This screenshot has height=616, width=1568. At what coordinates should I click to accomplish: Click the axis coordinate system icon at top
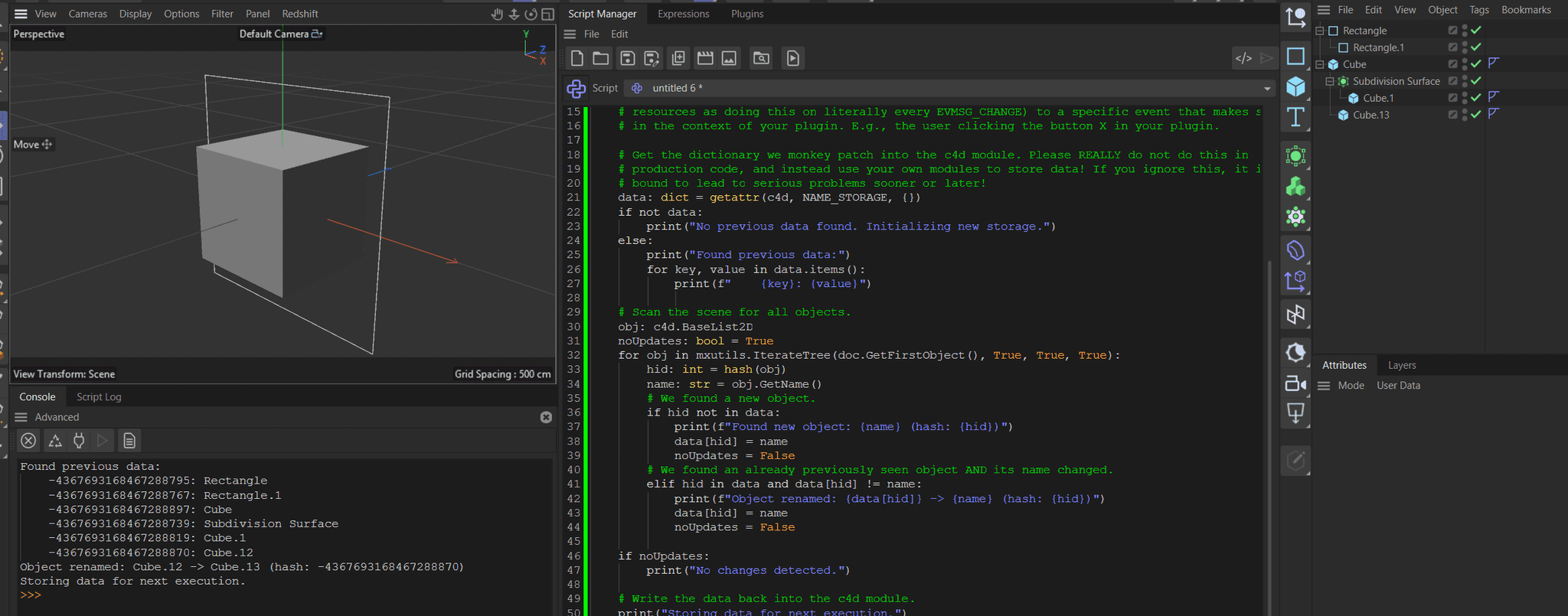pos(1295,17)
